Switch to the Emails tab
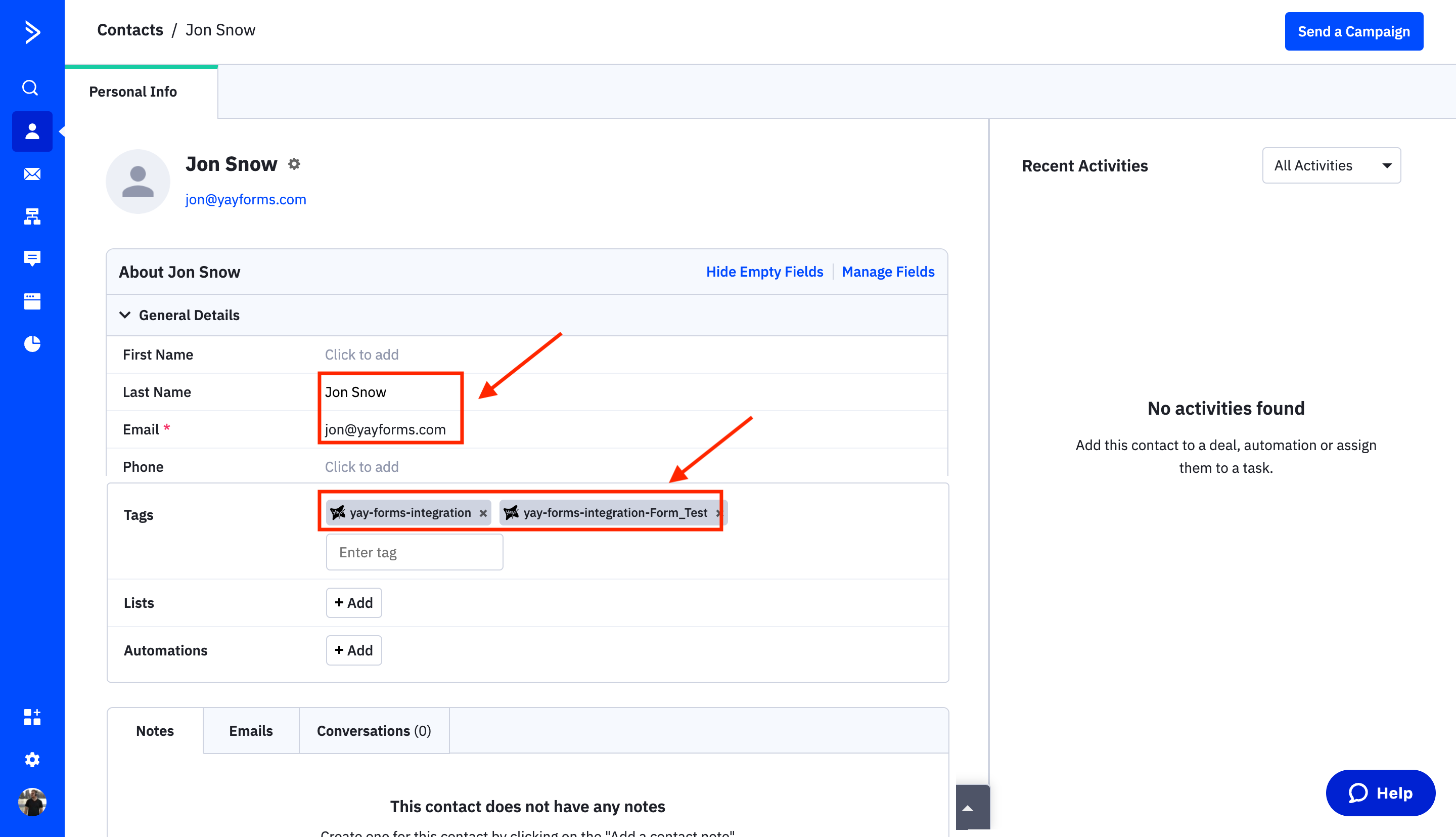Image resolution: width=1456 pixels, height=837 pixels. (x=251, y=731)
